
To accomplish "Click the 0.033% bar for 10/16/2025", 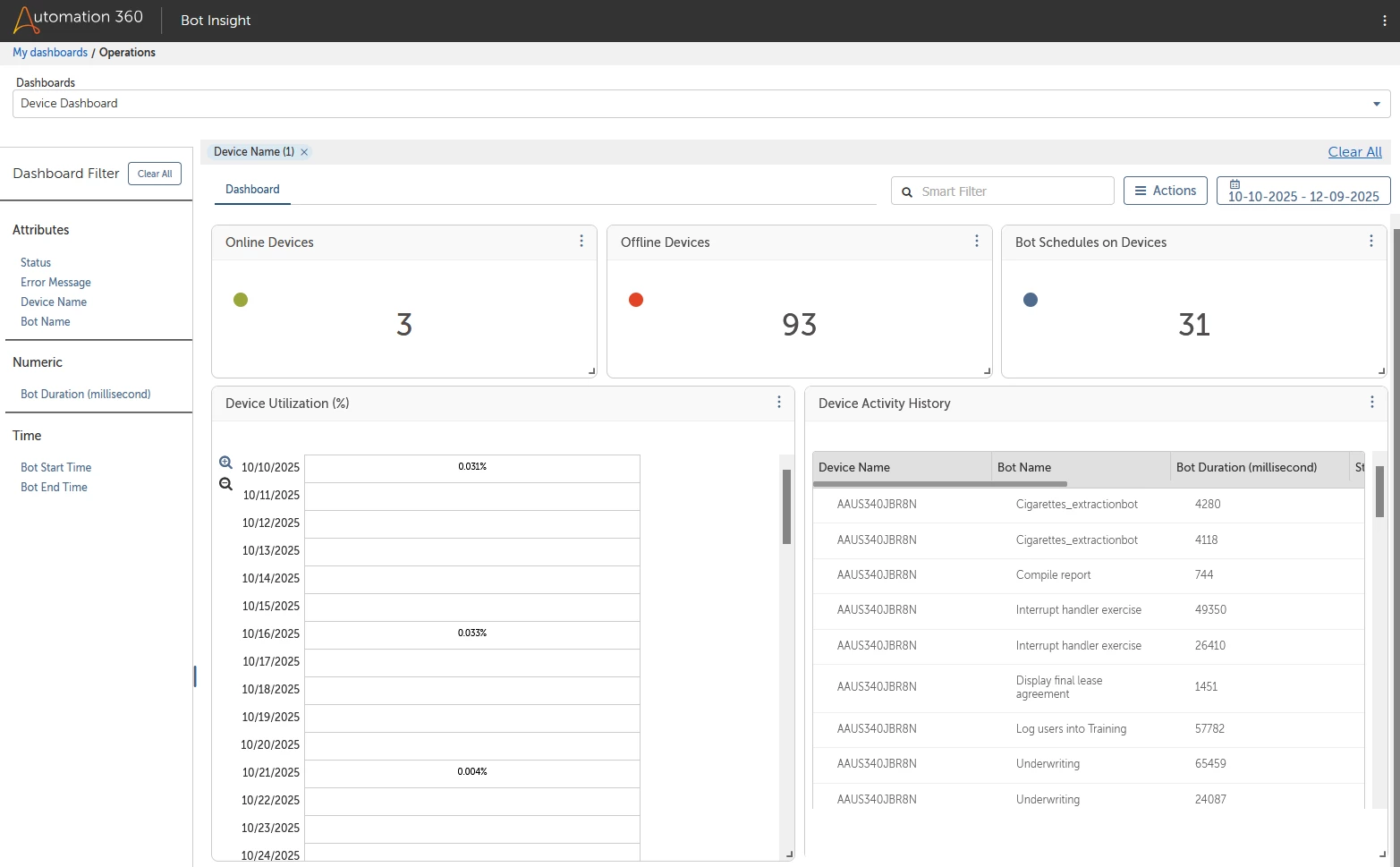I will point(472,634).
